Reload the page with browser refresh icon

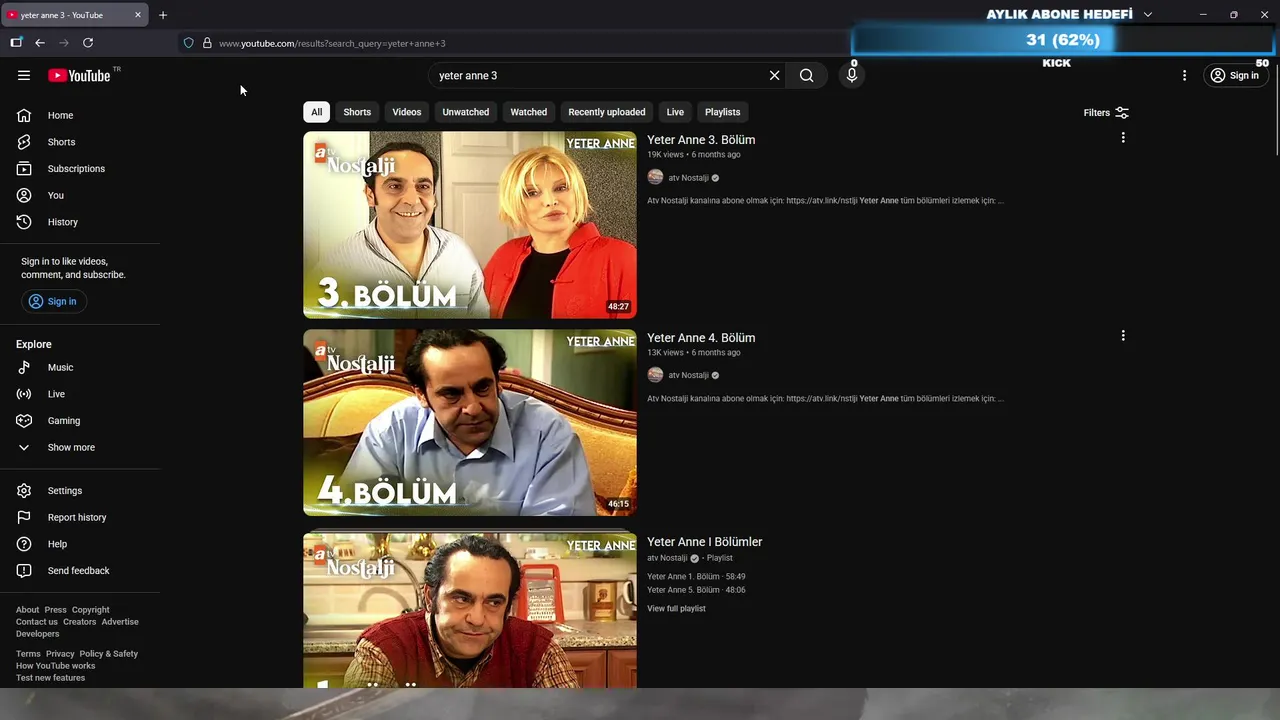[88, 43]
